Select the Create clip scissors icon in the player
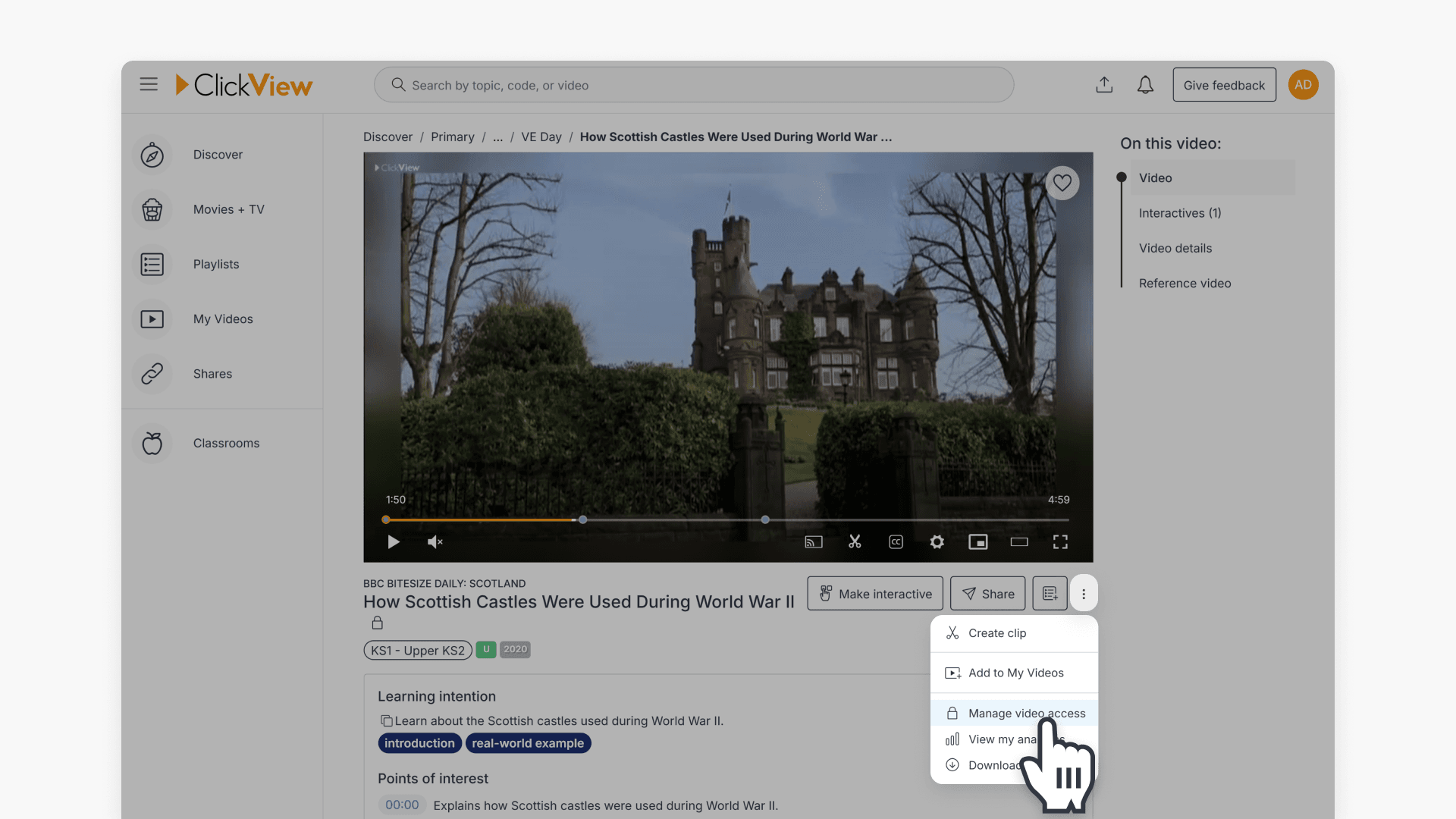The image size is (1456, 819). (855, 541)
